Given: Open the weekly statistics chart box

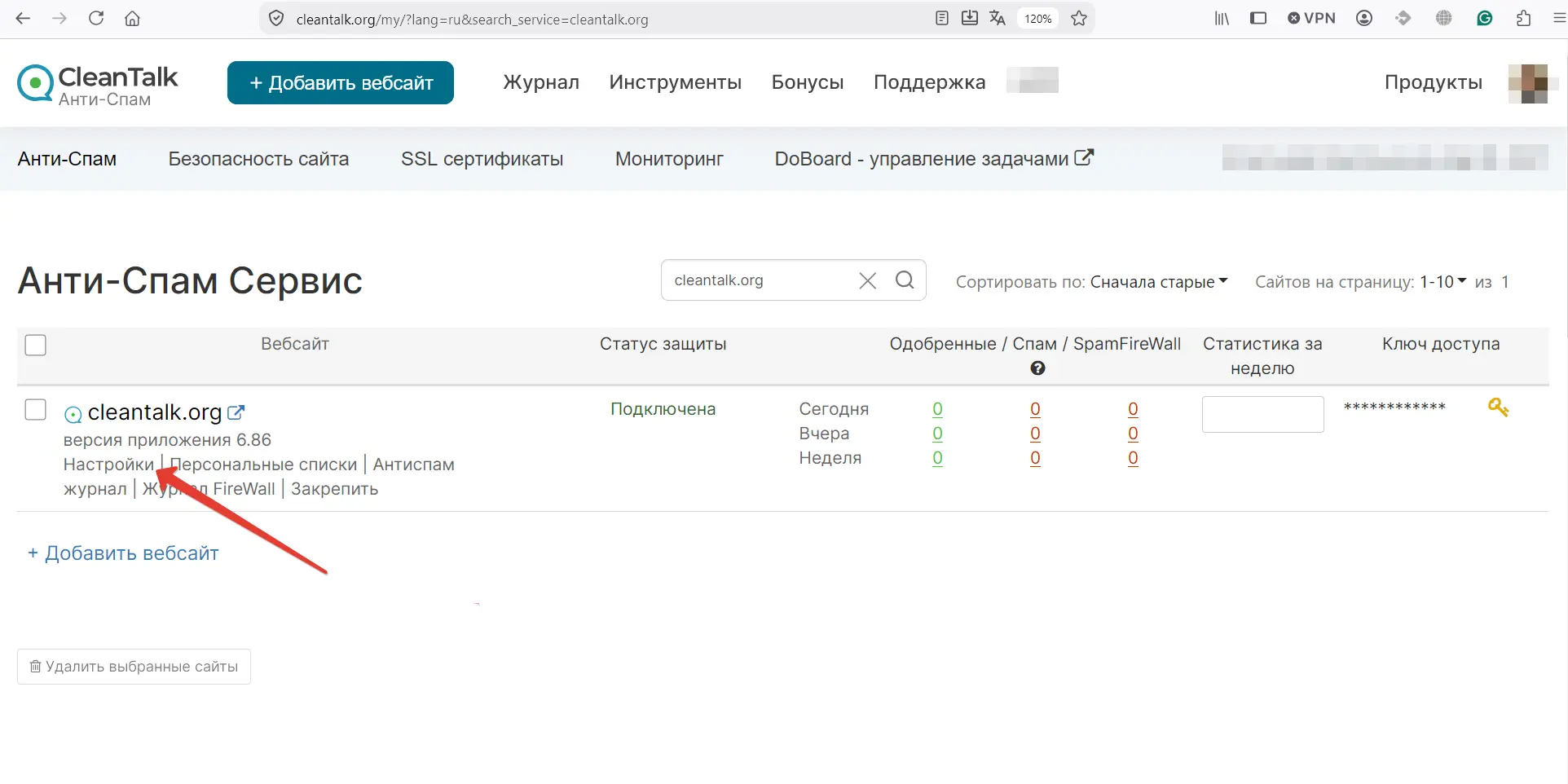Looking at the screenshot, I should (1263, 414).
